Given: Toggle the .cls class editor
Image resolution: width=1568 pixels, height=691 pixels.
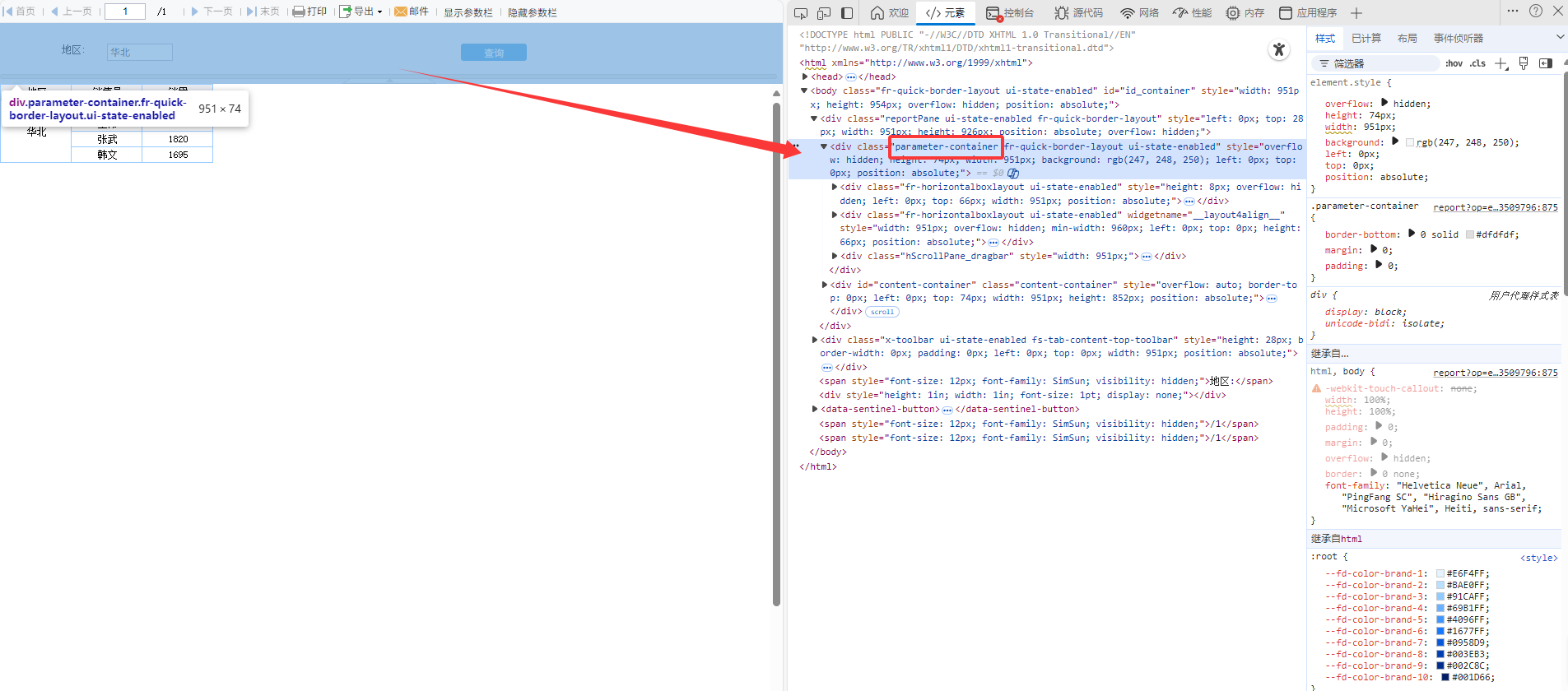Looking at the screenshot, I should coord(1477,63).
